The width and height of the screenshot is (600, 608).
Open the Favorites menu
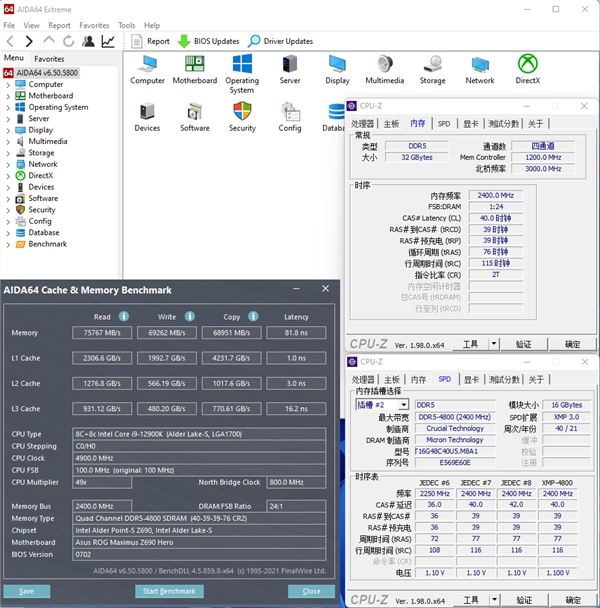[94, 25]
